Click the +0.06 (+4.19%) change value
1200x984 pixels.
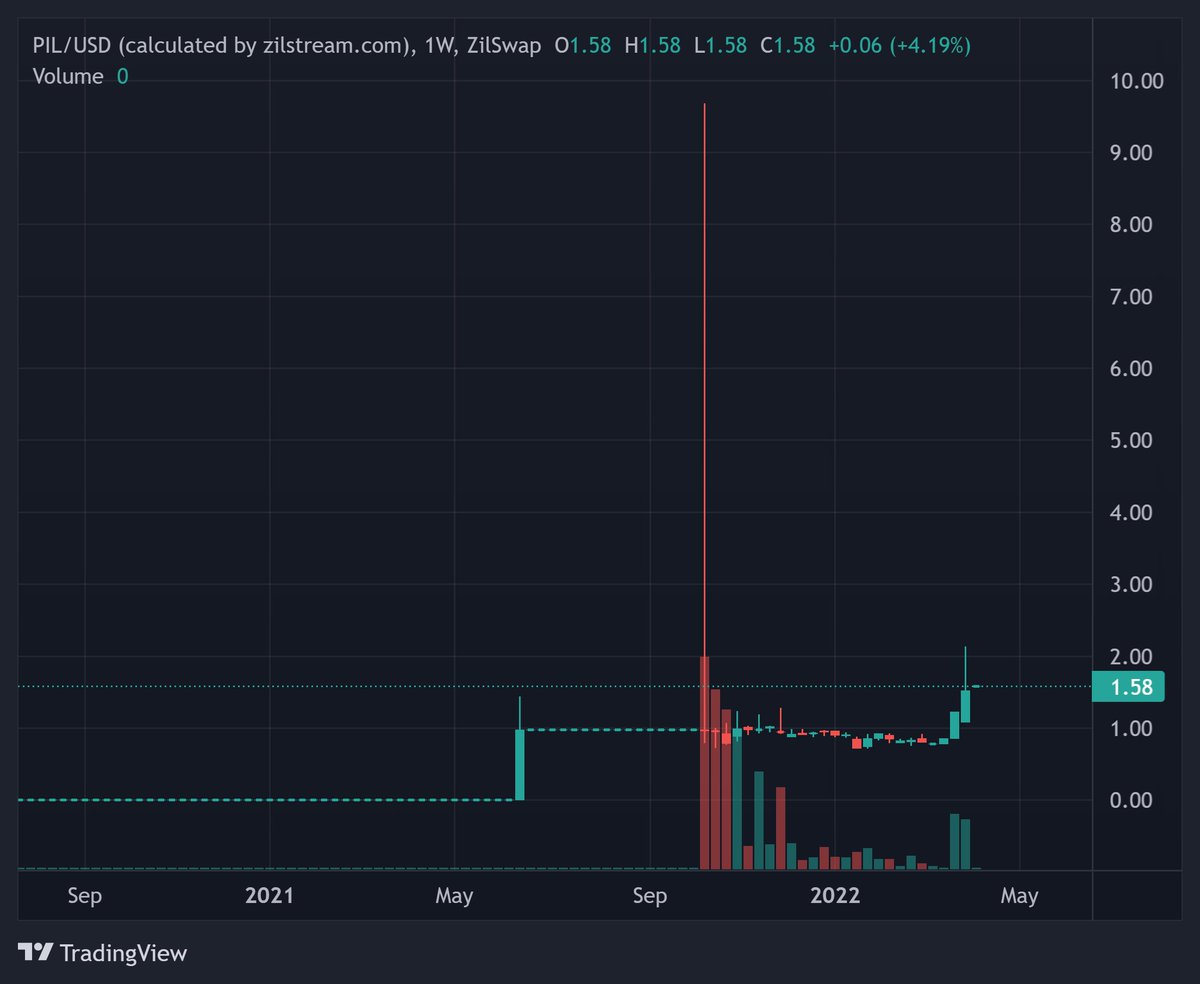point(899,46)
